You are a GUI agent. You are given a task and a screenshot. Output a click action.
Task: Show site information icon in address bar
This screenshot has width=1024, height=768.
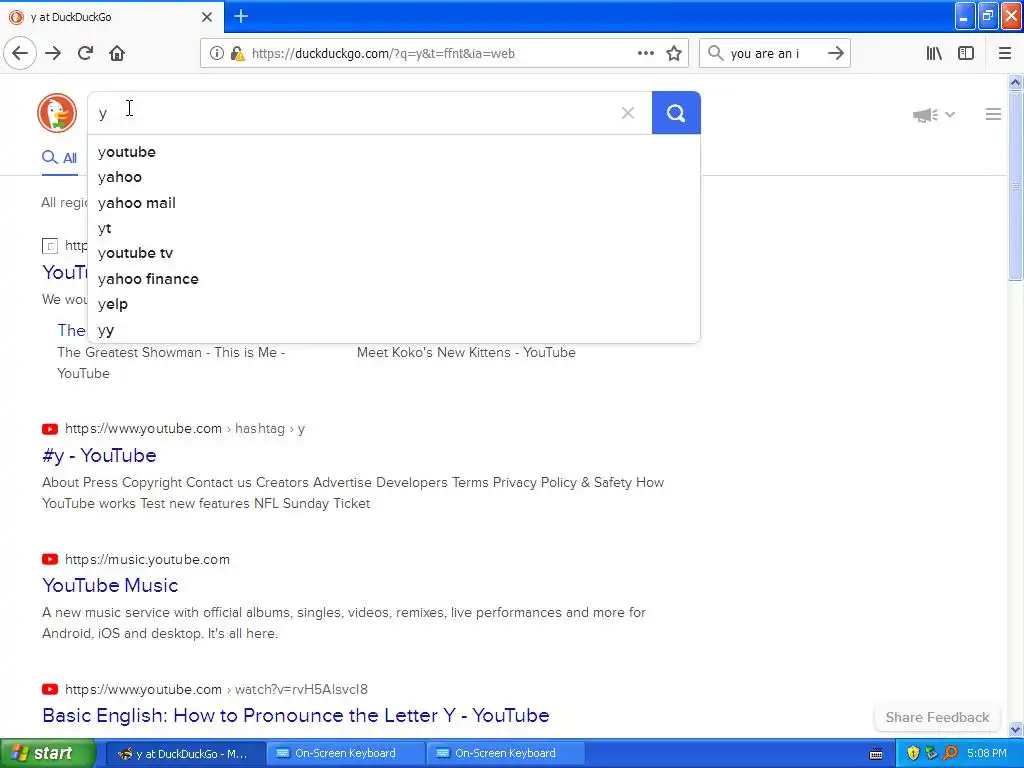[216, 54]
